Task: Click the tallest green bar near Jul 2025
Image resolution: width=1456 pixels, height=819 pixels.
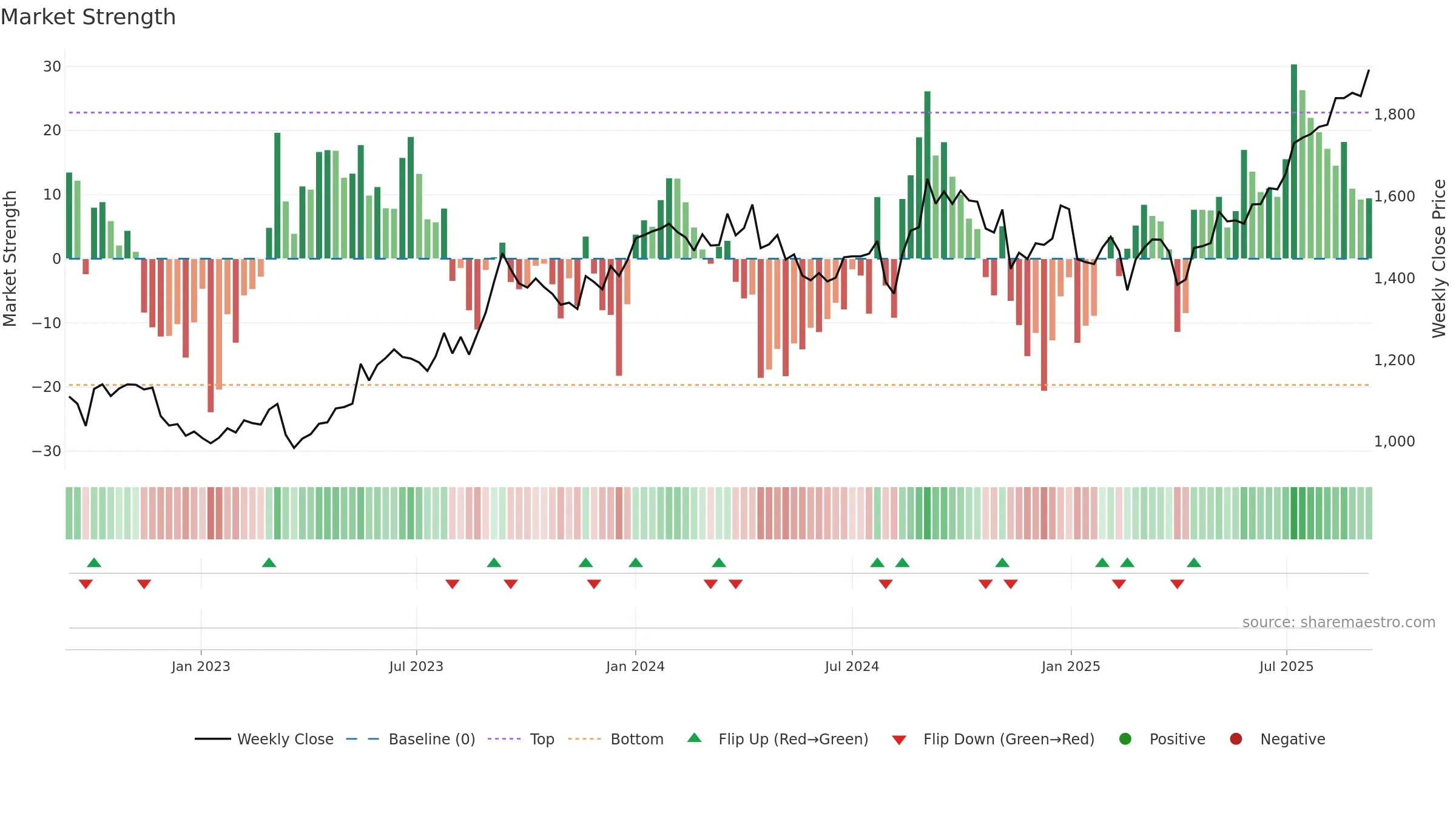Action: (x=1294, y=161)
